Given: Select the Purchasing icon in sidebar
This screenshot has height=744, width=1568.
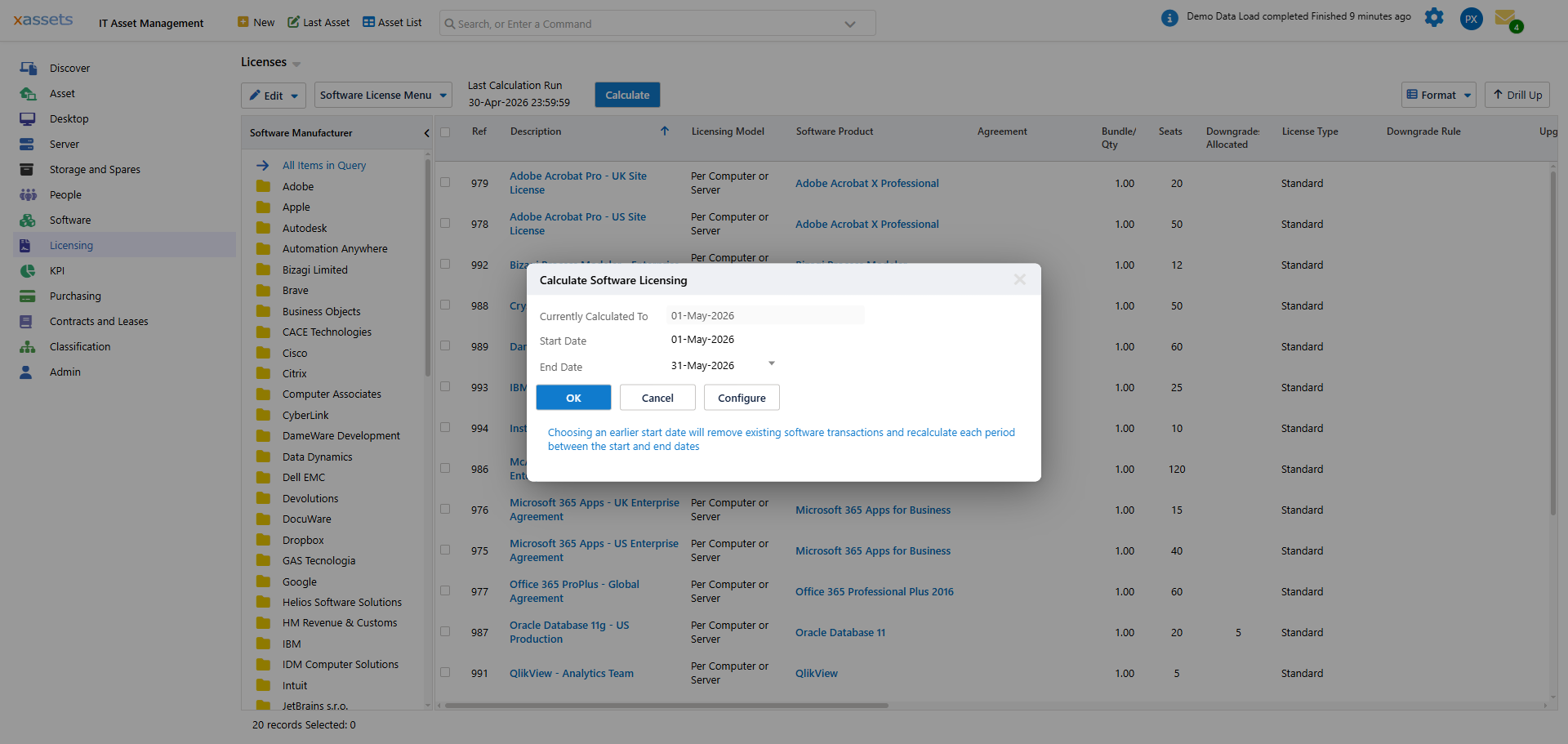Looking at the screenshot, I should pyautogui.click(x=29, y=296).
